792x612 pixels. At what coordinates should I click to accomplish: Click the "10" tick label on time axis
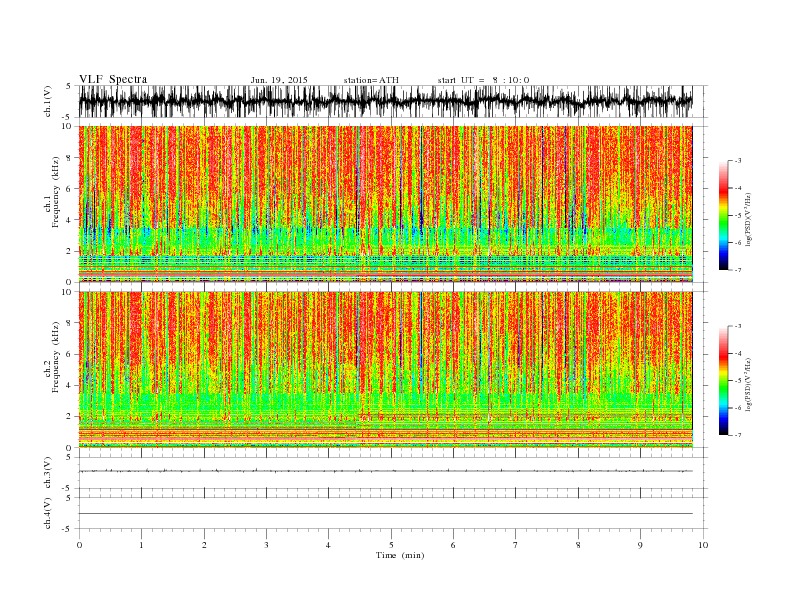(703, 545)
